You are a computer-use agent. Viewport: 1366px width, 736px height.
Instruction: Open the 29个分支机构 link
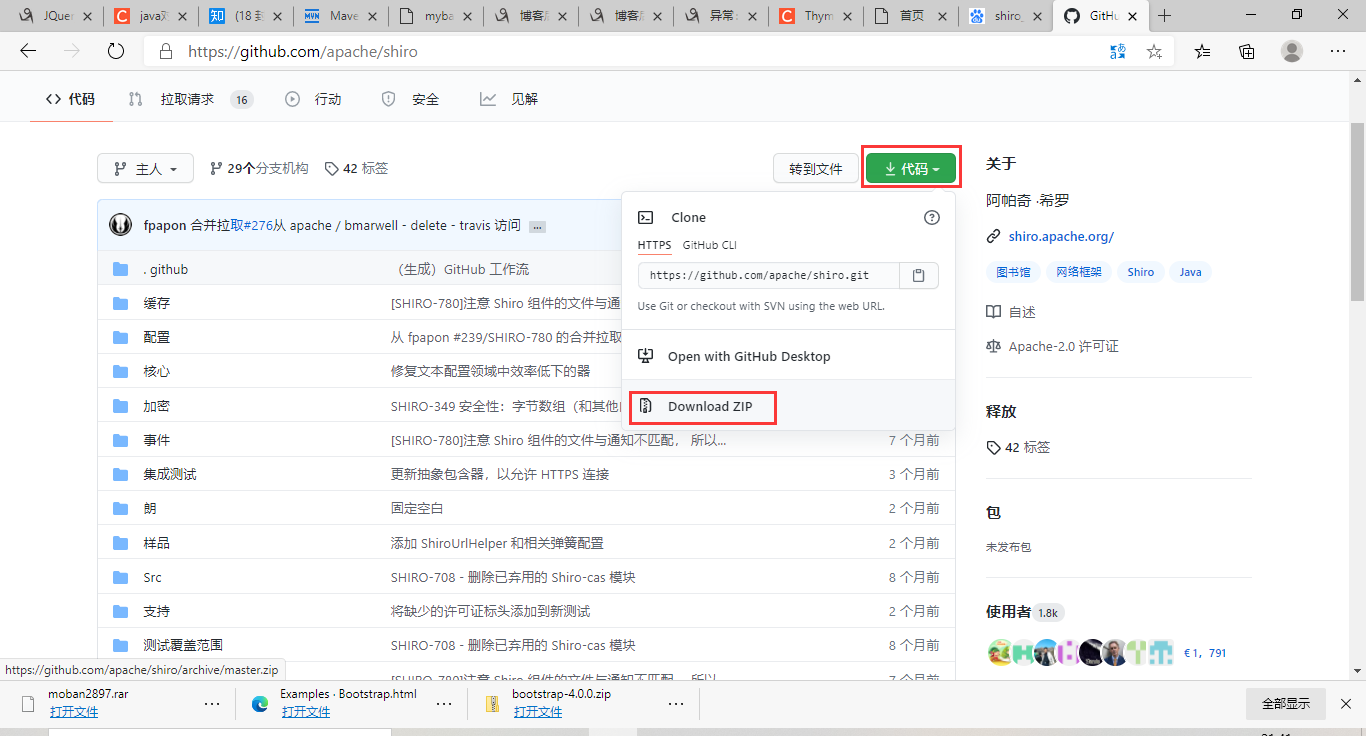click(259, 169)
